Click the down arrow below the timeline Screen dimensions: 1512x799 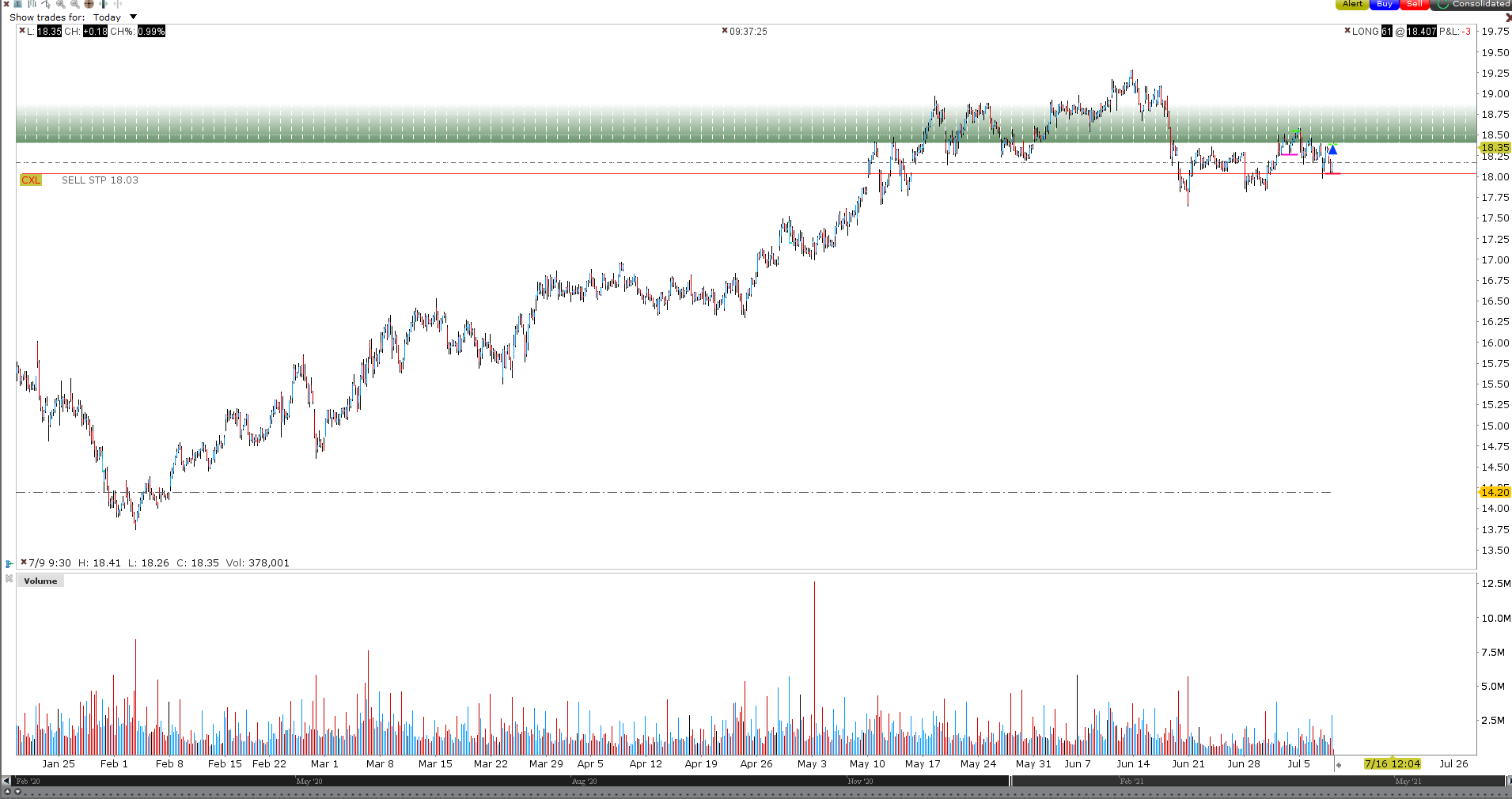[17, 792]
